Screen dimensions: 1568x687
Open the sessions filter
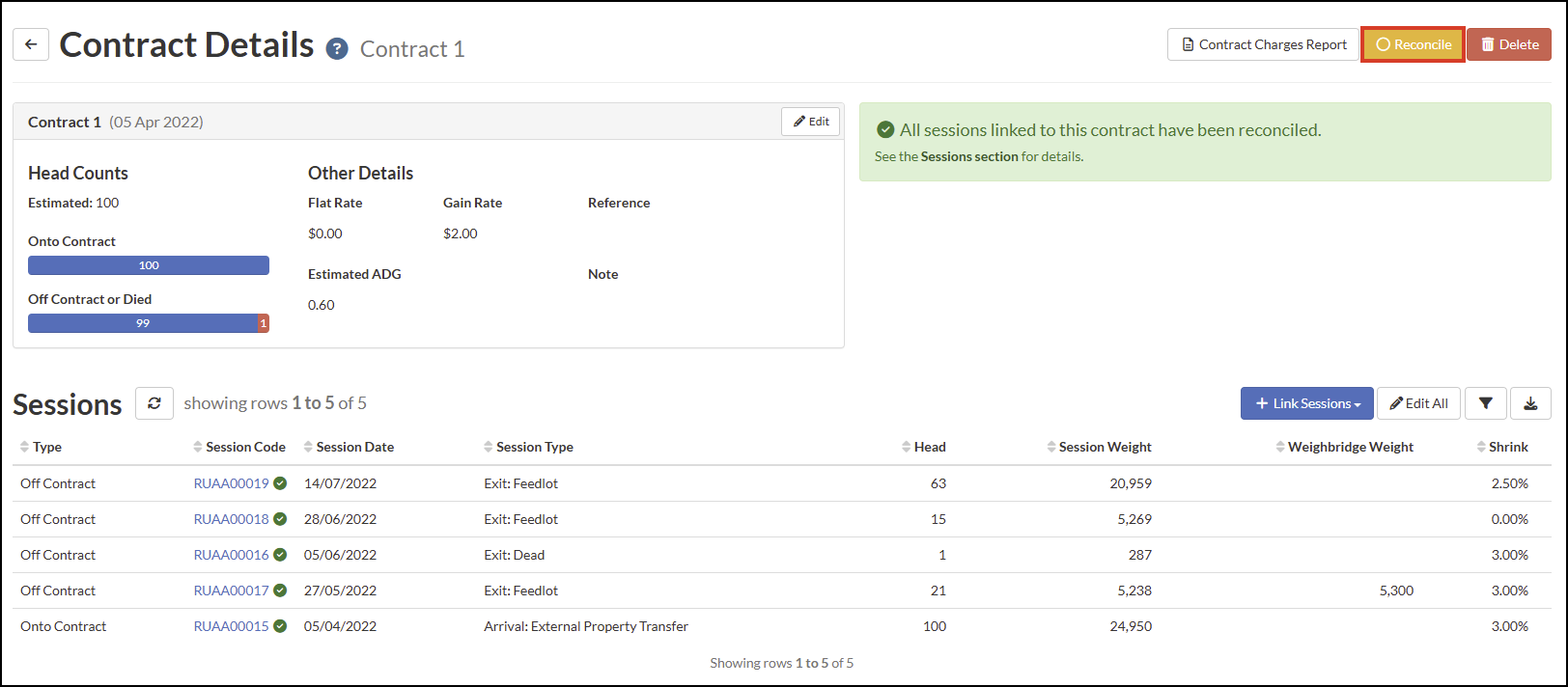pos(1486,403)
